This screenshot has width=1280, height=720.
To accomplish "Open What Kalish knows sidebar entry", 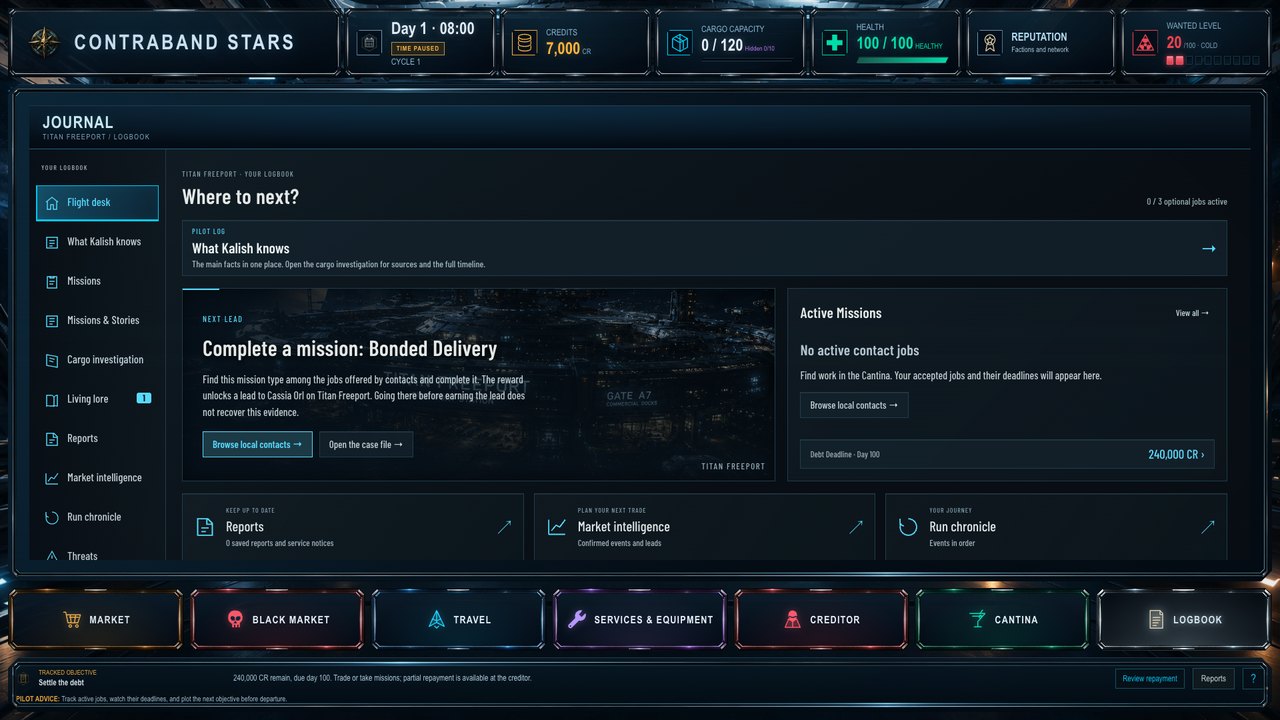I will (97, 242).
